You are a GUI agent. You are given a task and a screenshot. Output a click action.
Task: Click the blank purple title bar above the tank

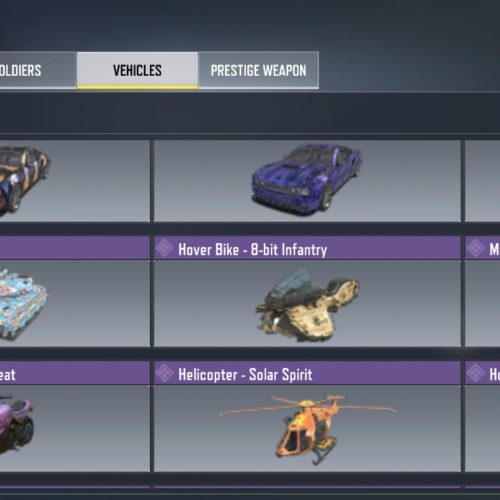75,248
